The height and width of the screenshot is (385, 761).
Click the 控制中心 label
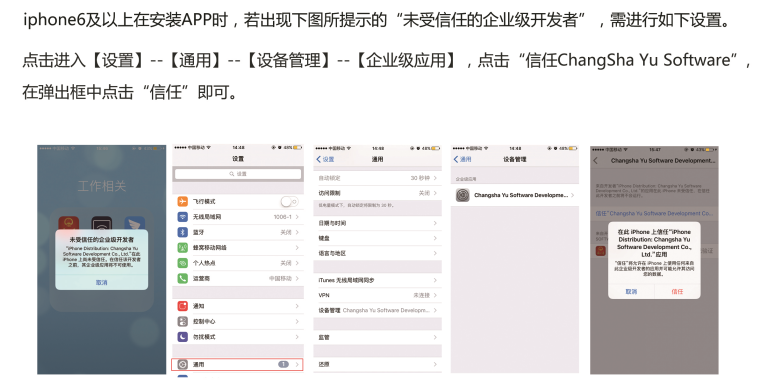click(204, 321)
